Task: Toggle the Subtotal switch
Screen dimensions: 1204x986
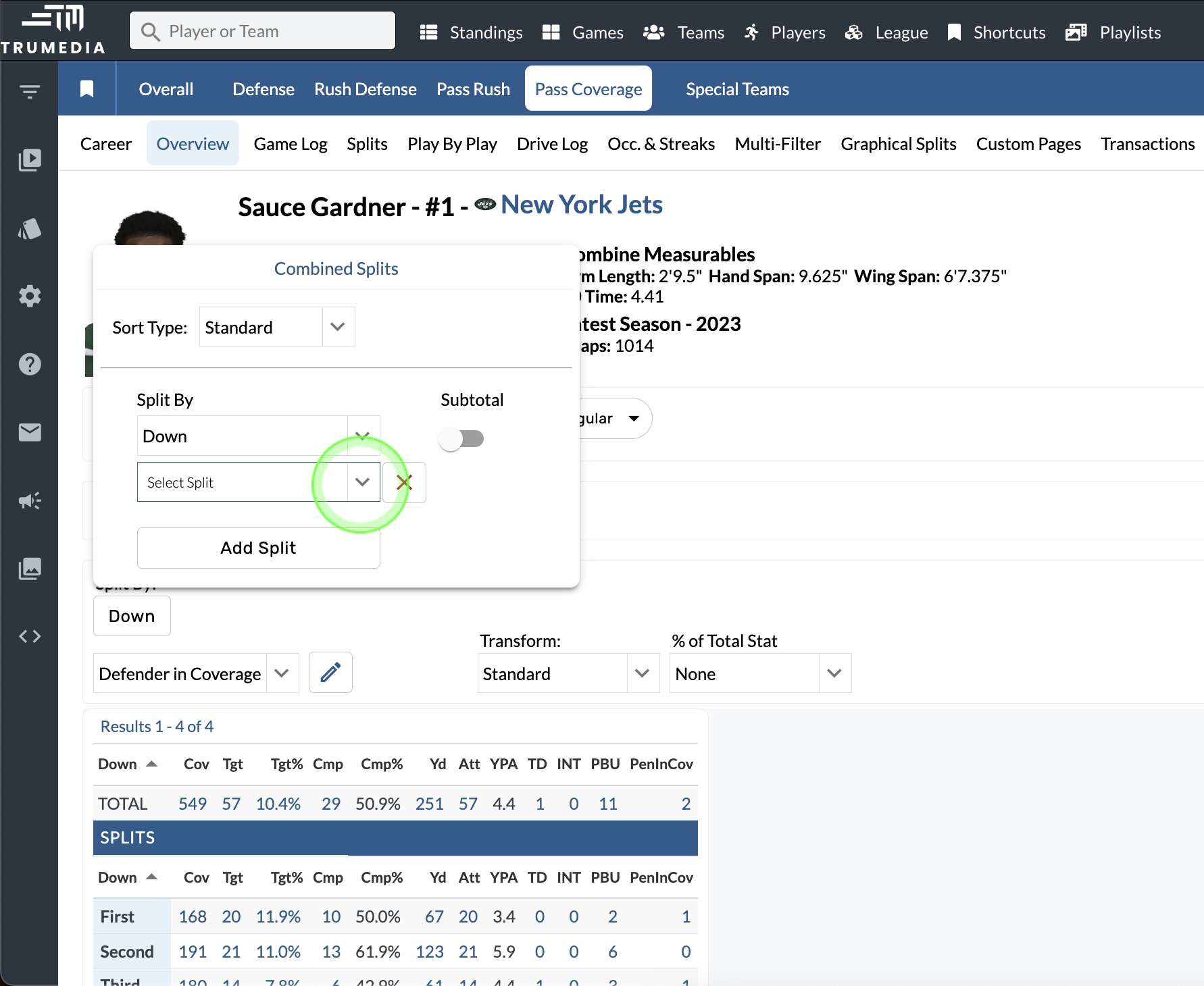Action: pos(461,439)
